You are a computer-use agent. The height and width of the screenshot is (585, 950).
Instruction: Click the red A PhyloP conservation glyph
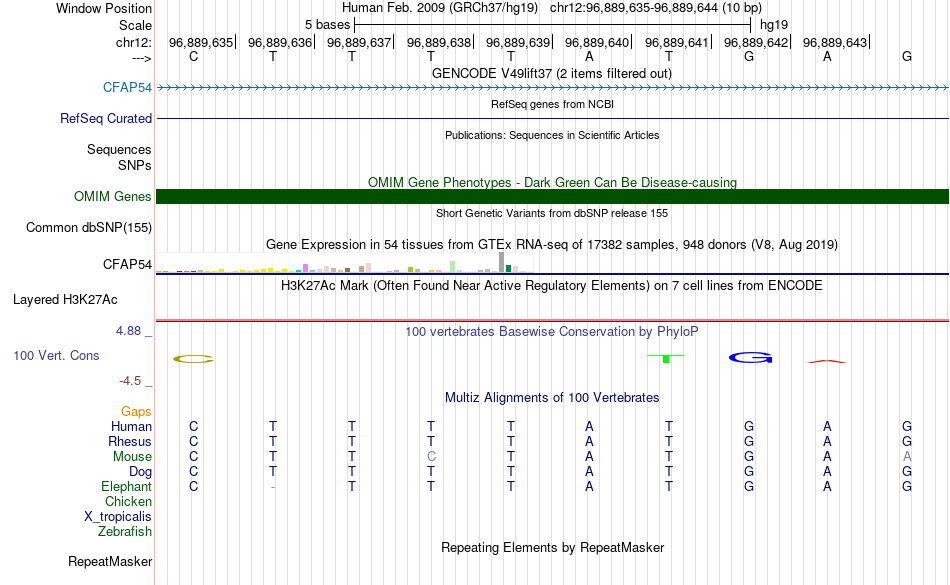[826, 362]
